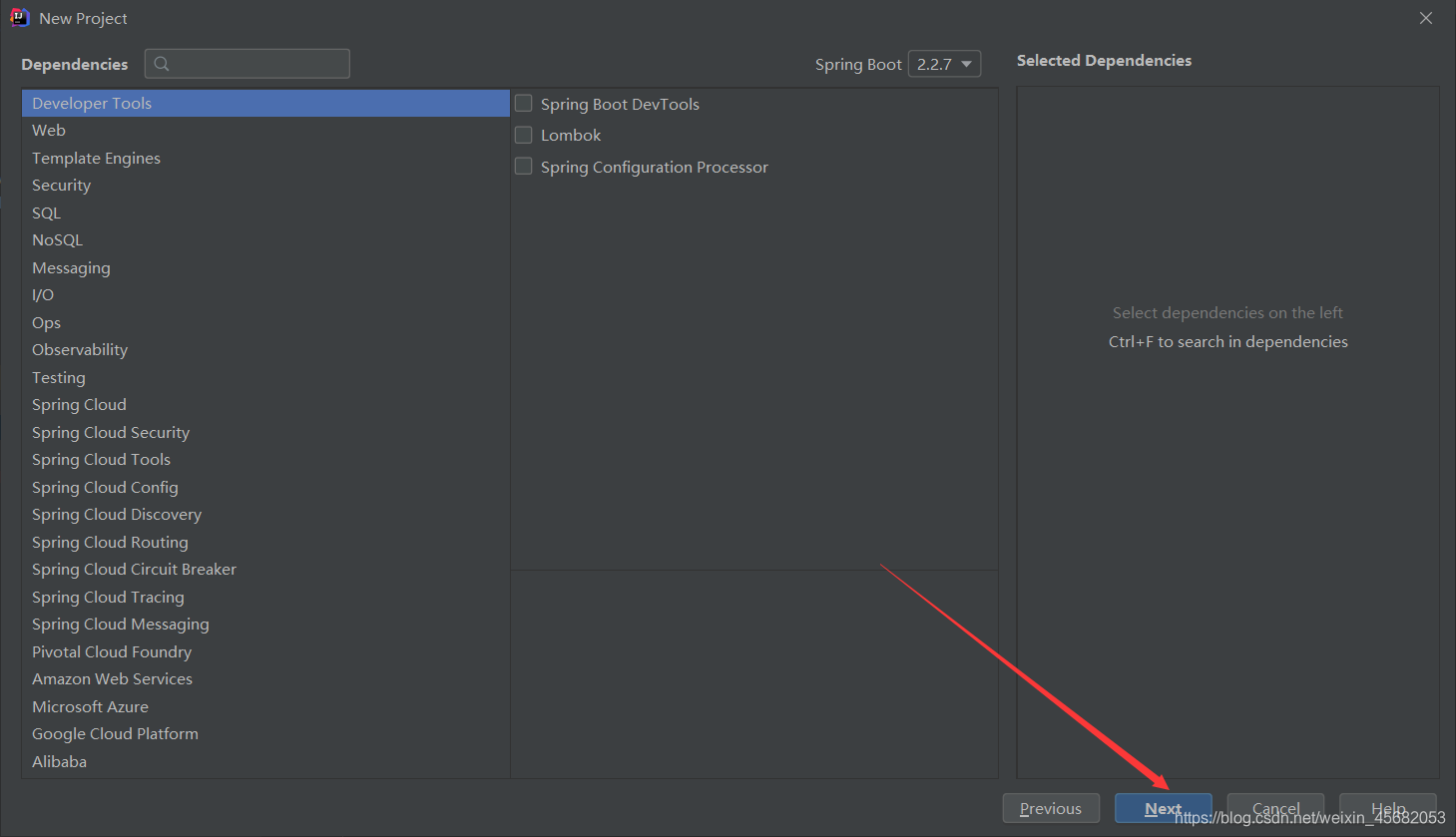Select the Alibaba category
This screenshot has width=1456, height=837.
coord(265,761)
